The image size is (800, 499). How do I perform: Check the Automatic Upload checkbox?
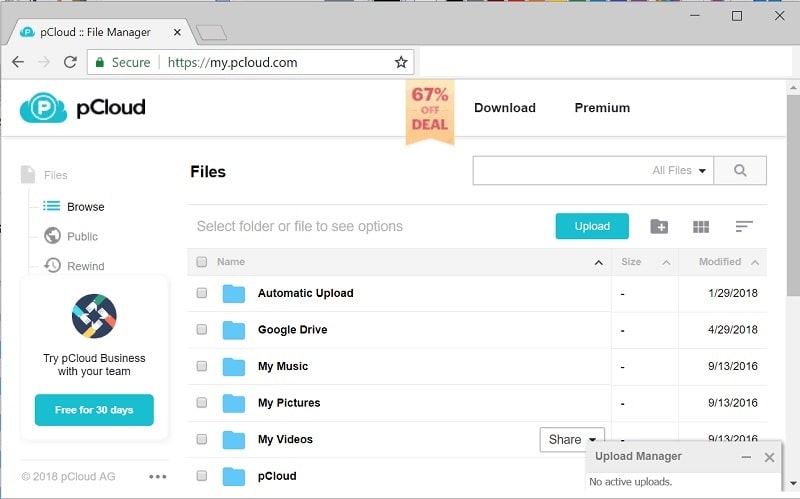point(202,293)
